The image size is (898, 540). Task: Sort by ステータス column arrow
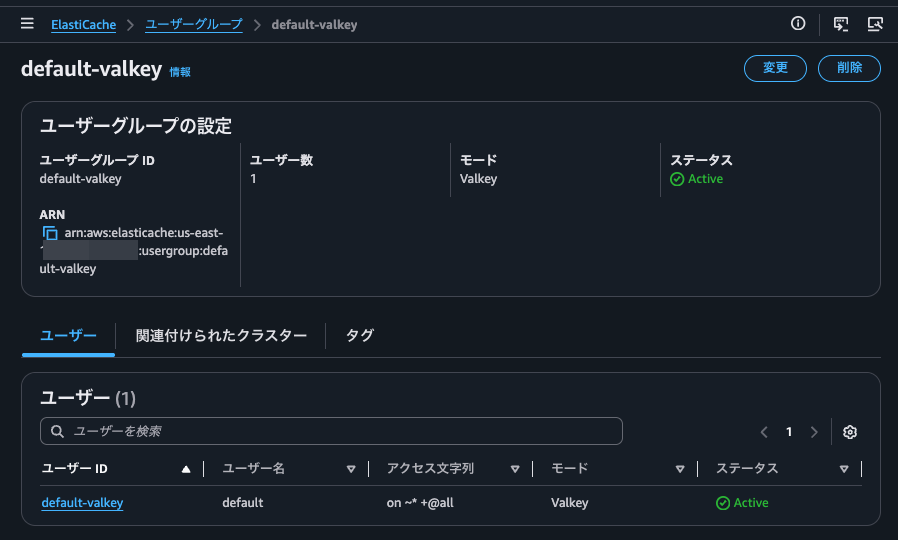click(844, 469)
